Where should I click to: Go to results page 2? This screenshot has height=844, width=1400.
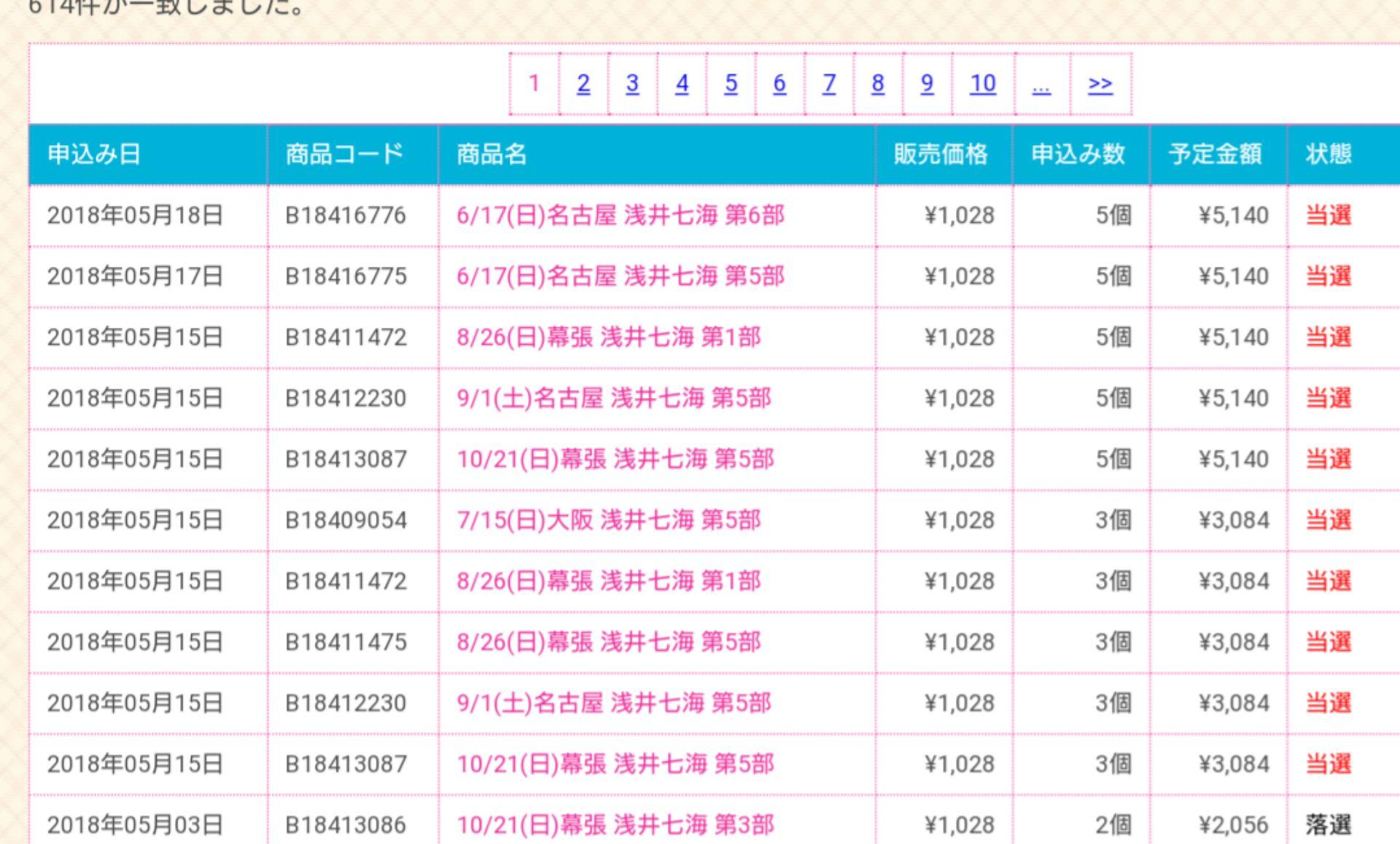point(583,84)
